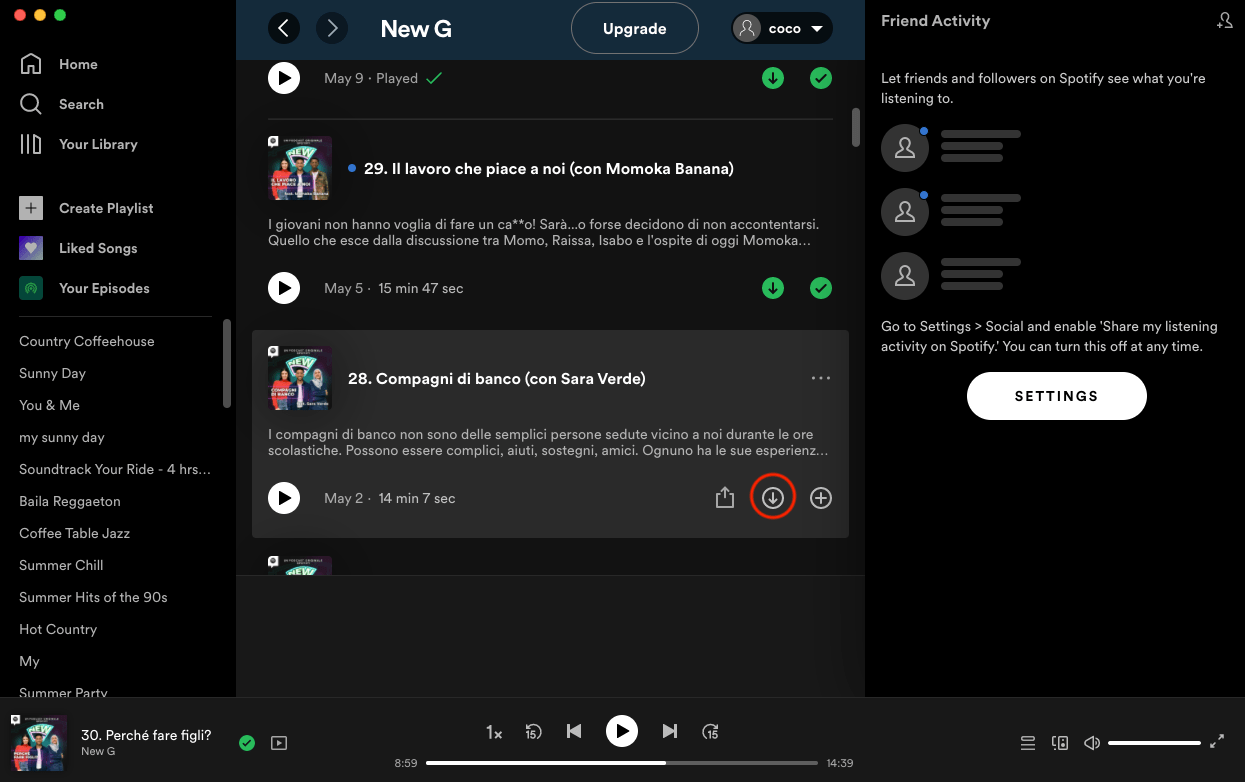Open the Coffee Table Jazz playlist
The height and width of the screenshot is (782, 1245).
click(x=75, y=533)
